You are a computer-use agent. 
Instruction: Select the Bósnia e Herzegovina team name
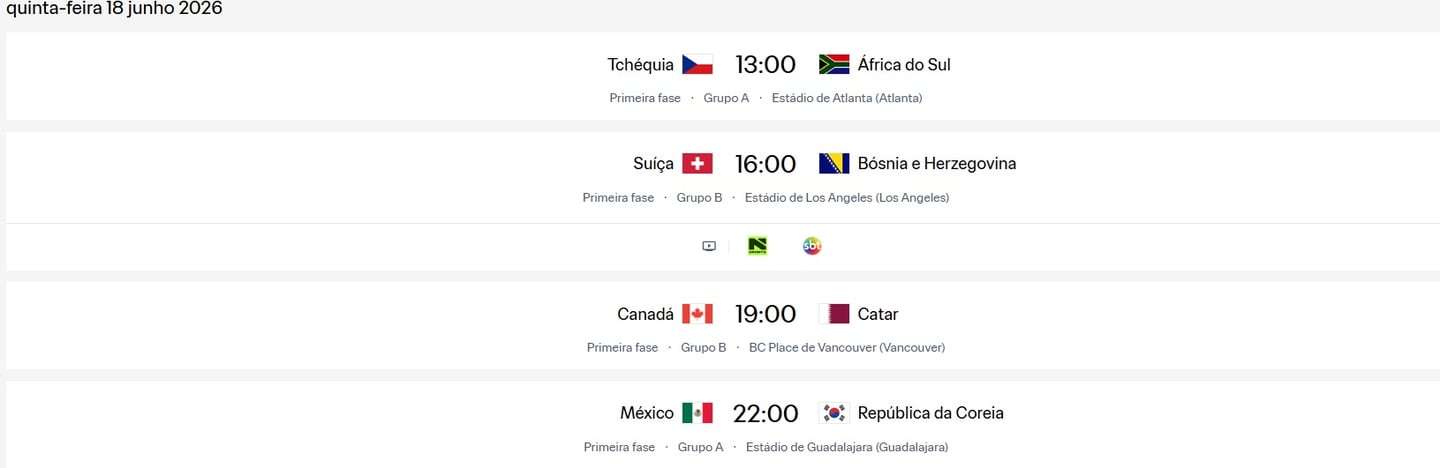(937, 164)
